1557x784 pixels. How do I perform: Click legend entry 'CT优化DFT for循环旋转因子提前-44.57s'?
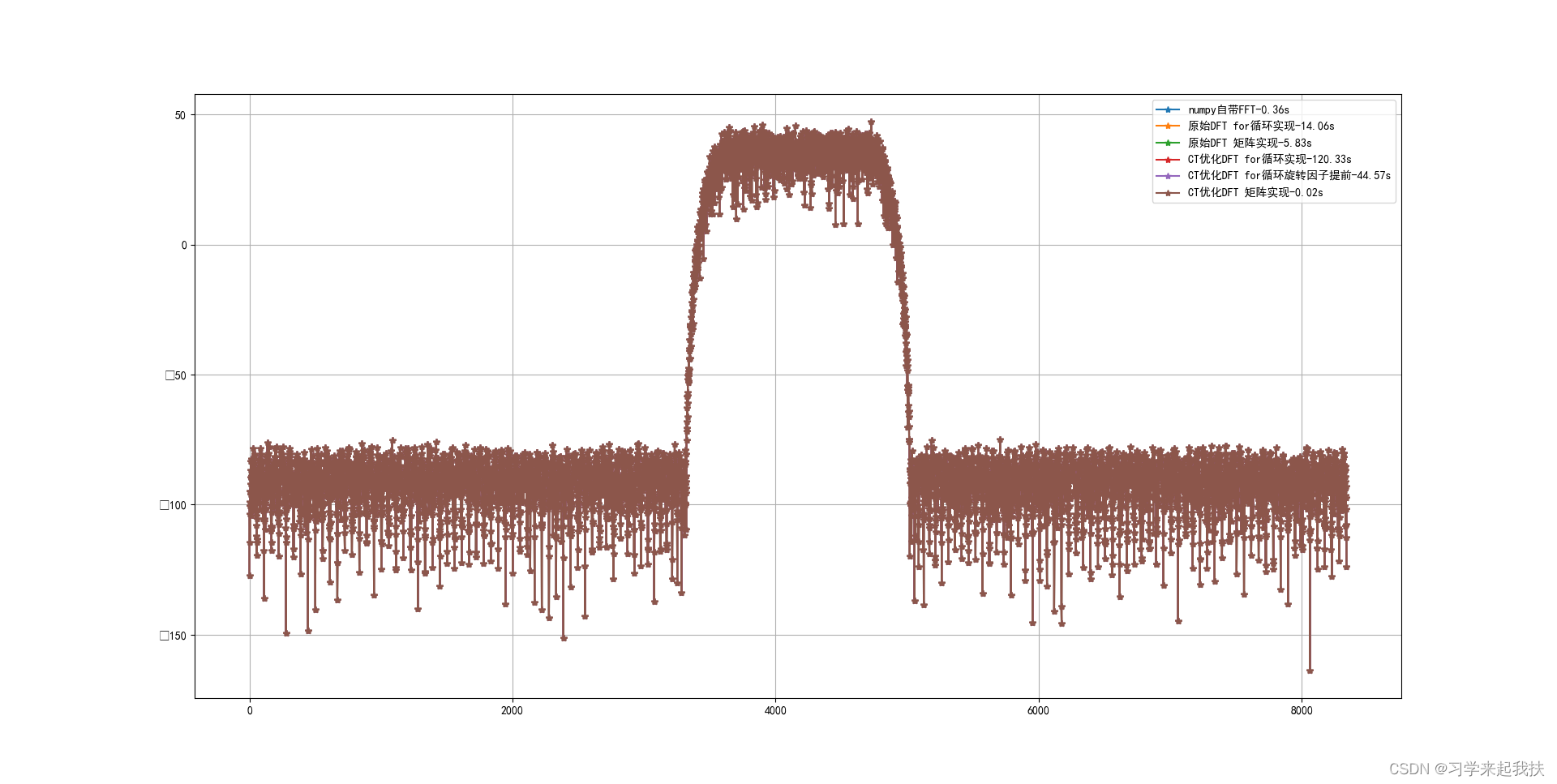pos(1289,175)
